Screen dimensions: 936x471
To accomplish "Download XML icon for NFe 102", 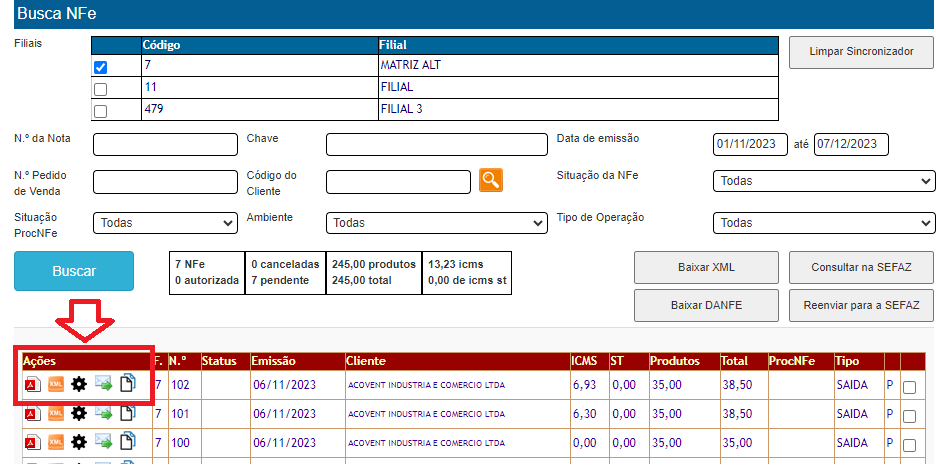I will click(55, 384).
